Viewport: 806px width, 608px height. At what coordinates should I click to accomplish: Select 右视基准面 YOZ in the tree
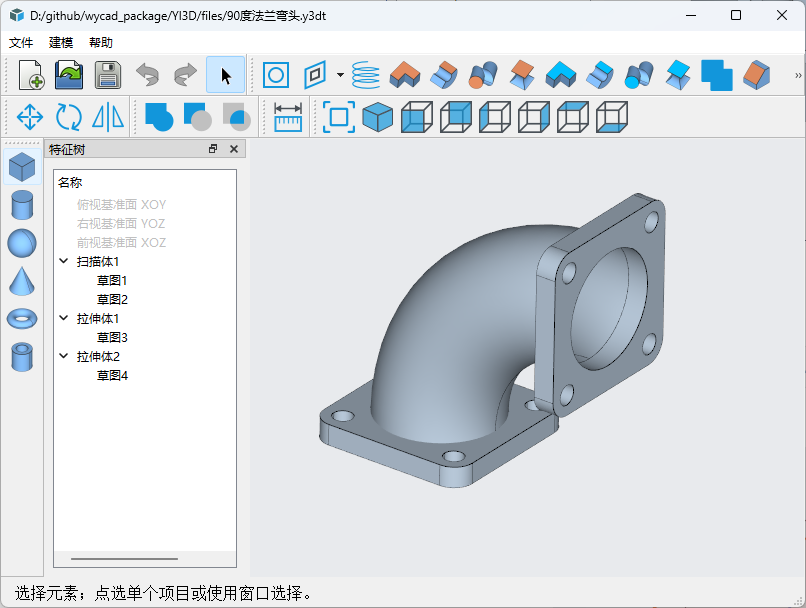tap(121, 224)
